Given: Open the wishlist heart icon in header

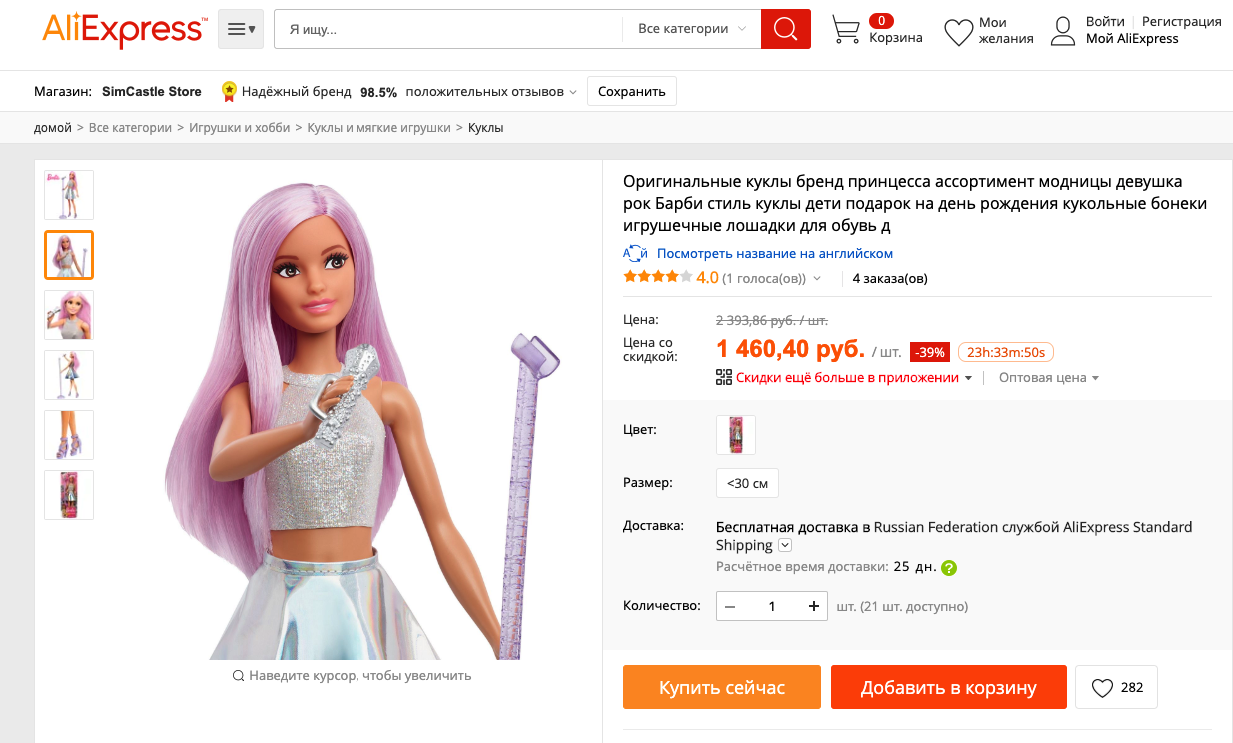Looking at the screenshot, I should tap(958, 32).
